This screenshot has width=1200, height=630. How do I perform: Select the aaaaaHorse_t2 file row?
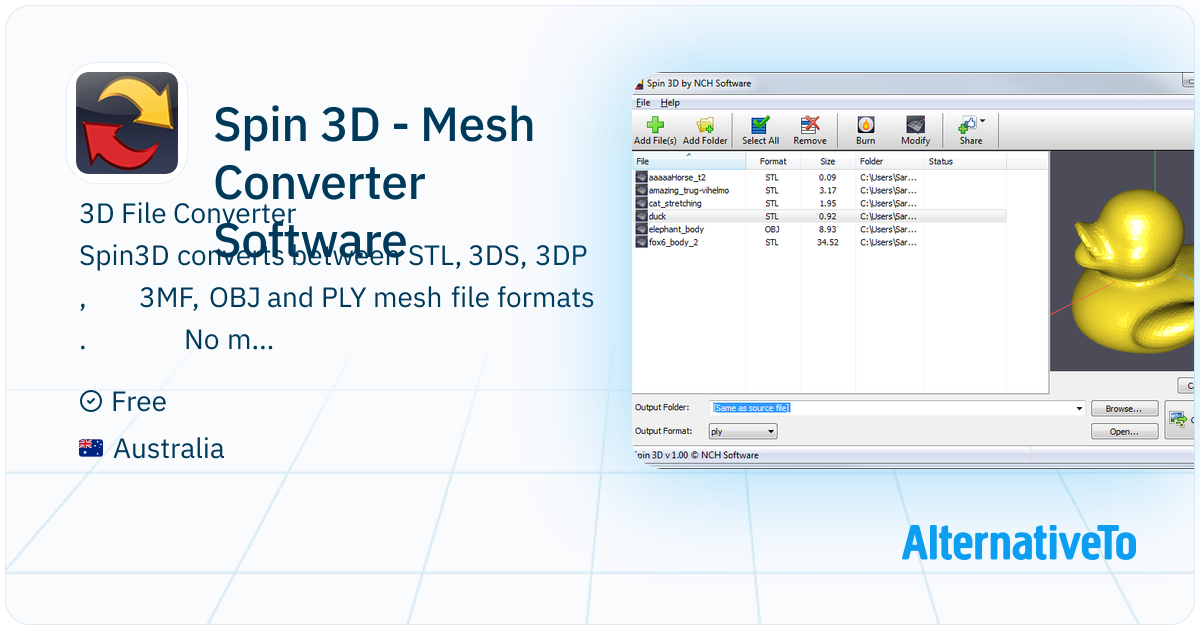(820, 177)
